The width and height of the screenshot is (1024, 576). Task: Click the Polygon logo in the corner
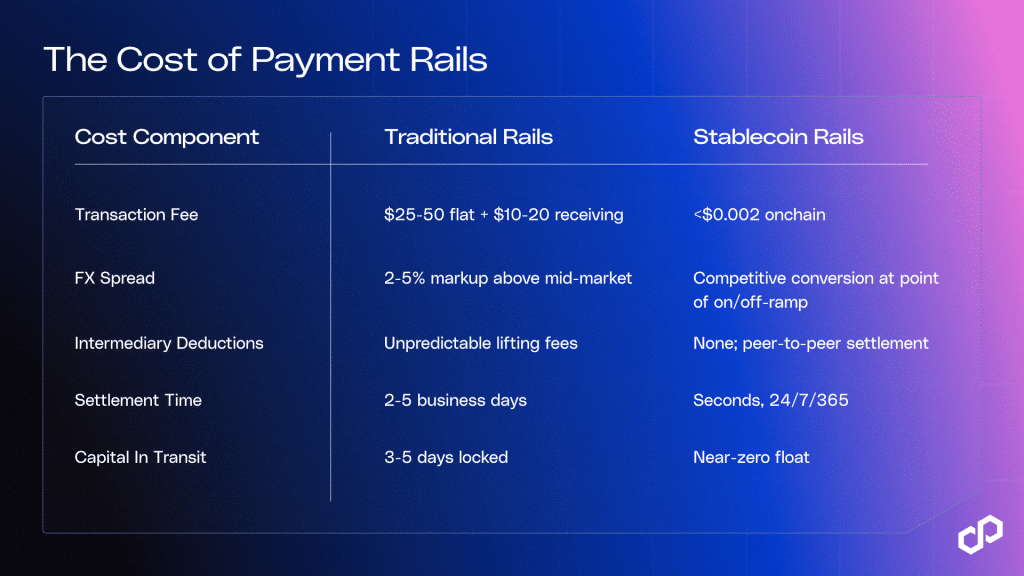point(980,534)
